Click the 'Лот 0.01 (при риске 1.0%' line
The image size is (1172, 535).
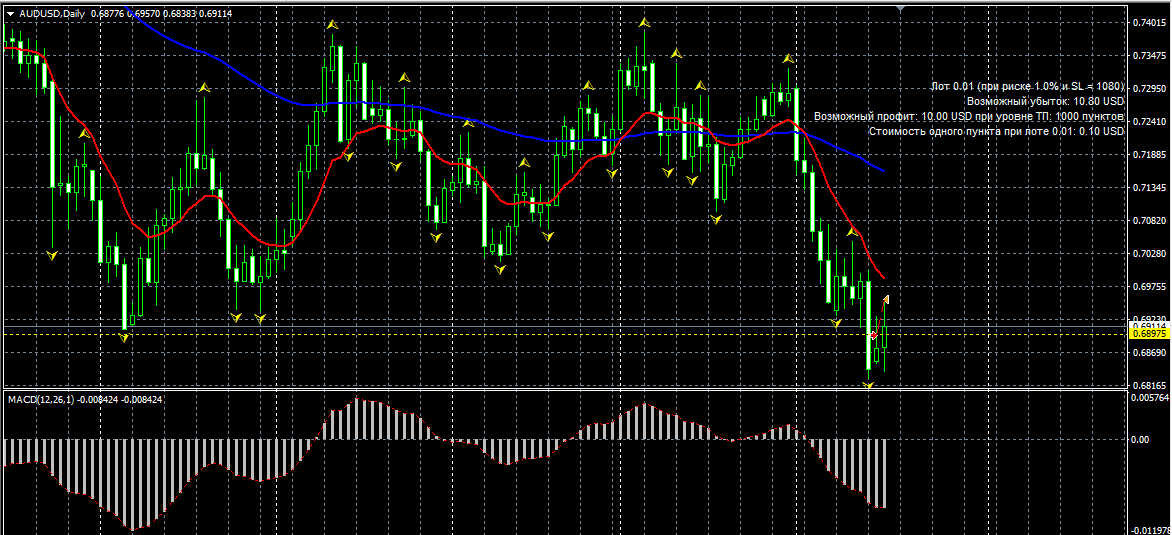(x=1027, y=87)
